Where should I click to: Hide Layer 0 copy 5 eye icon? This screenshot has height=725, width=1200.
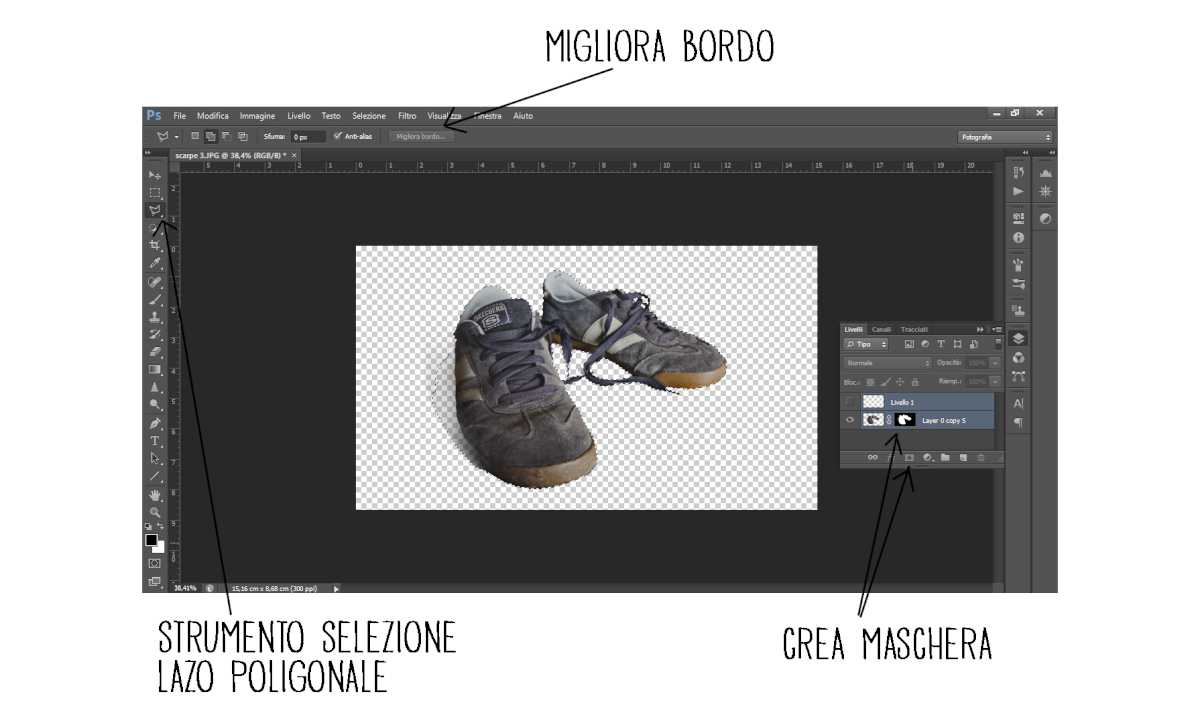click(850, 420)
